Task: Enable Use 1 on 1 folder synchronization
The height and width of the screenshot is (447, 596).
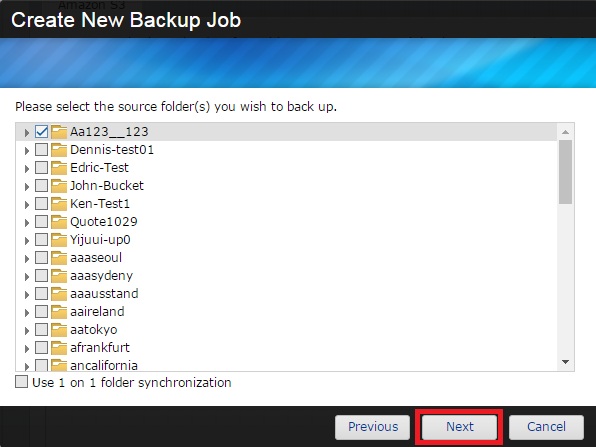Action: click(21, 382)
